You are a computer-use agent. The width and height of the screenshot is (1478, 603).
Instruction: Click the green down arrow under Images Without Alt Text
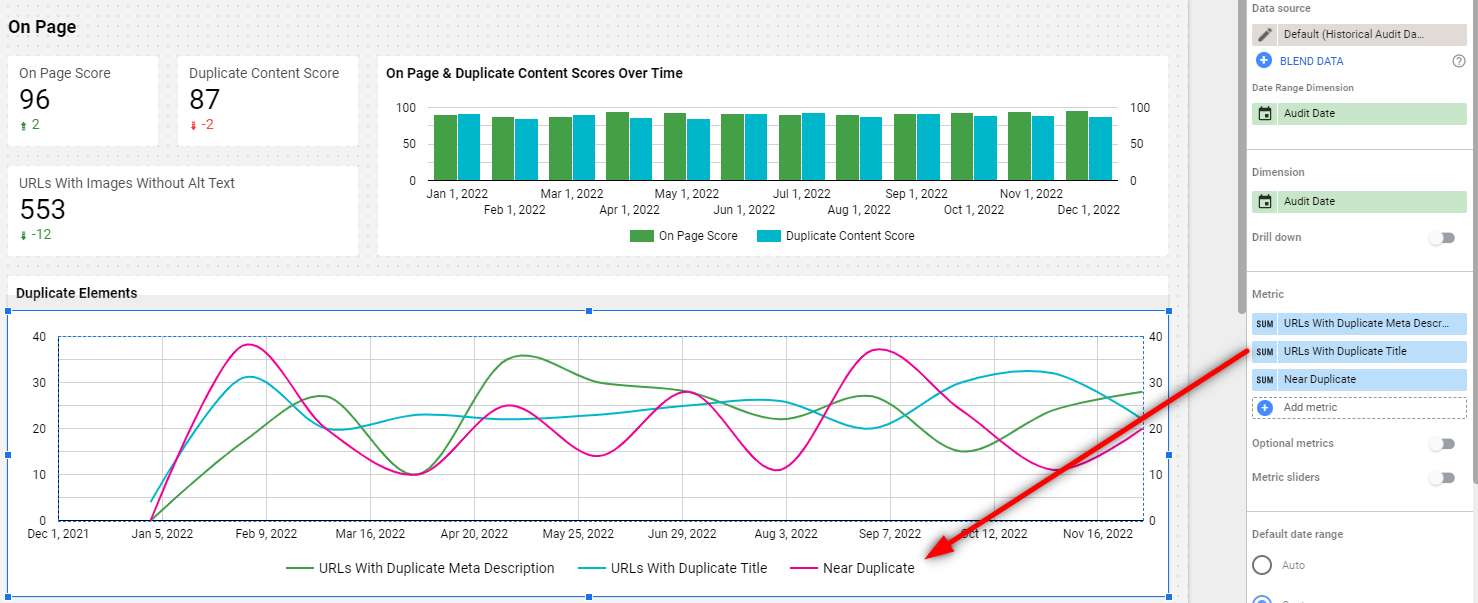click(x=23, y=236)
